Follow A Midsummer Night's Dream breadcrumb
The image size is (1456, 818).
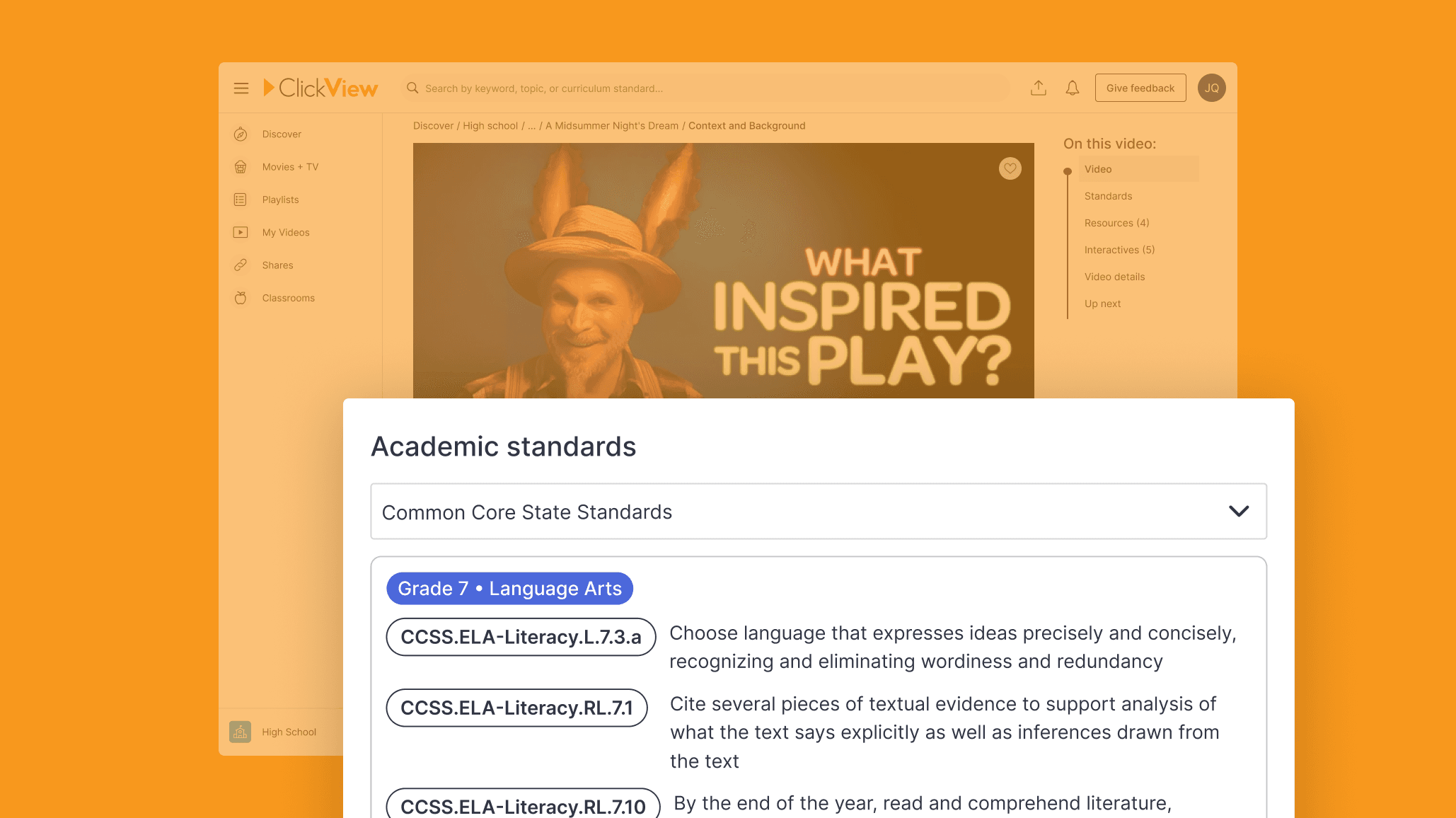pyautogui.click(x=611, y=126)
